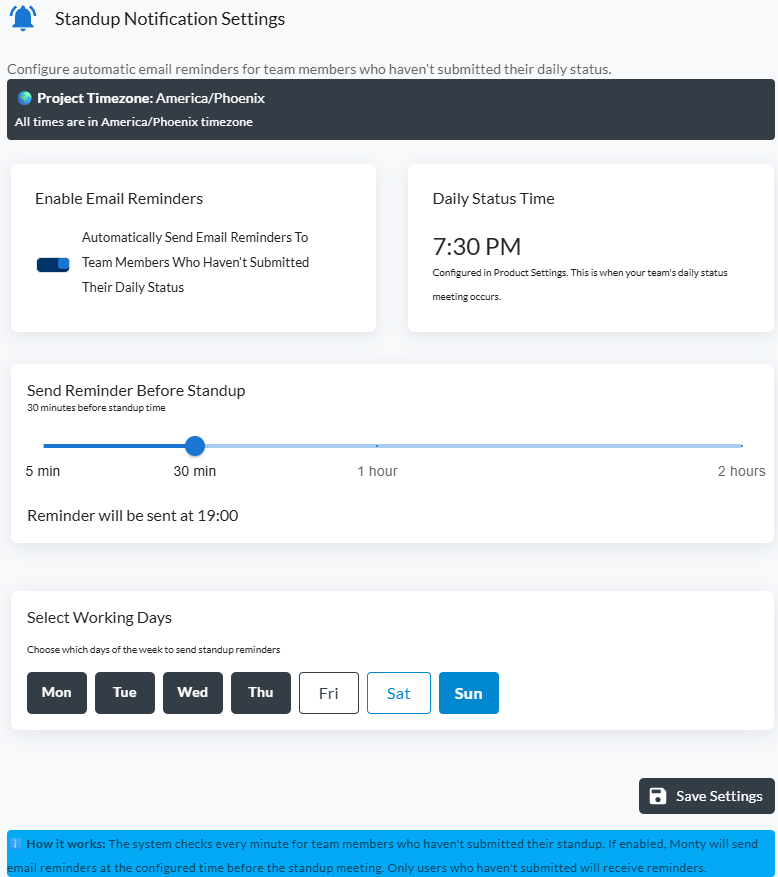This screenshot has width=778, height=877.
Task: Toggle Wed working day
Action: point(193,692)
